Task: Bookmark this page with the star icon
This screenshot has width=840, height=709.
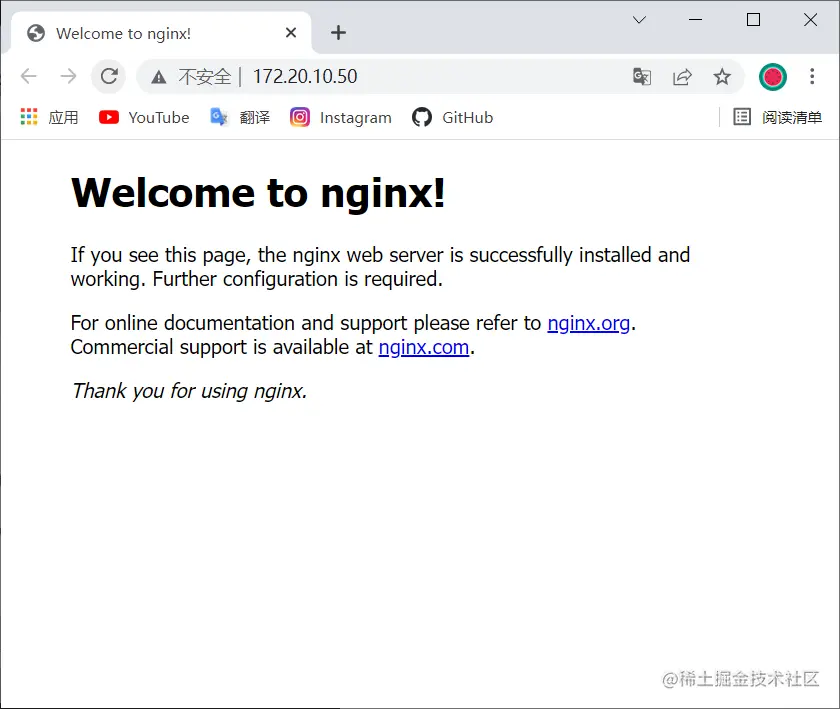Action: click(x=722, y=77)
